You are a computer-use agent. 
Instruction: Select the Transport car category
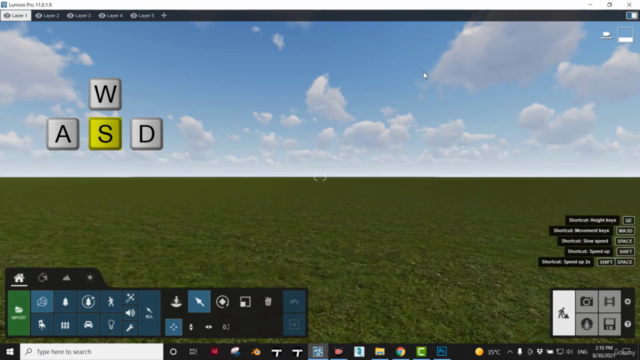pyautogui.click(x=88, y=325)
